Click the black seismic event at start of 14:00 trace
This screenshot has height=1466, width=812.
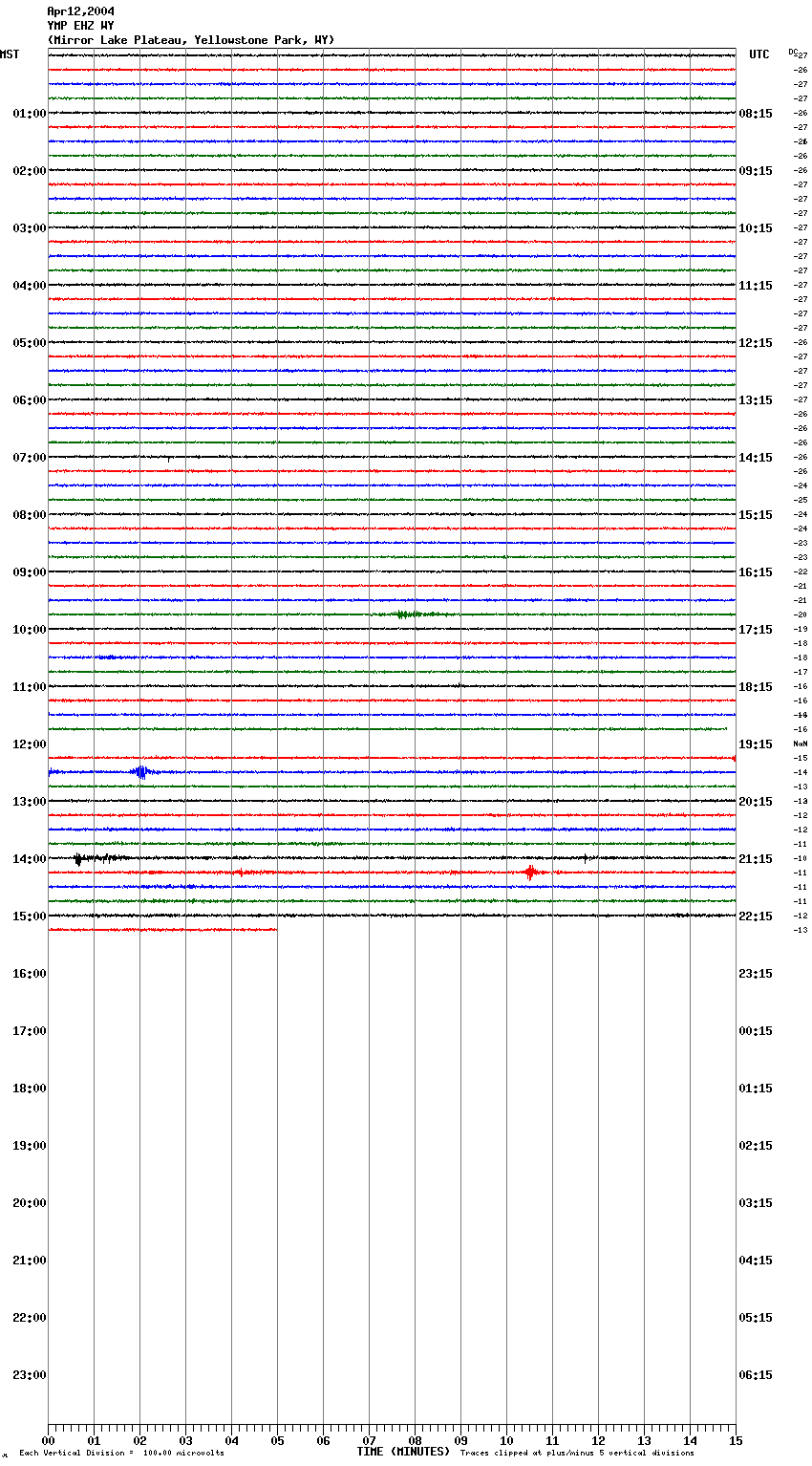[x=78, y=858]
